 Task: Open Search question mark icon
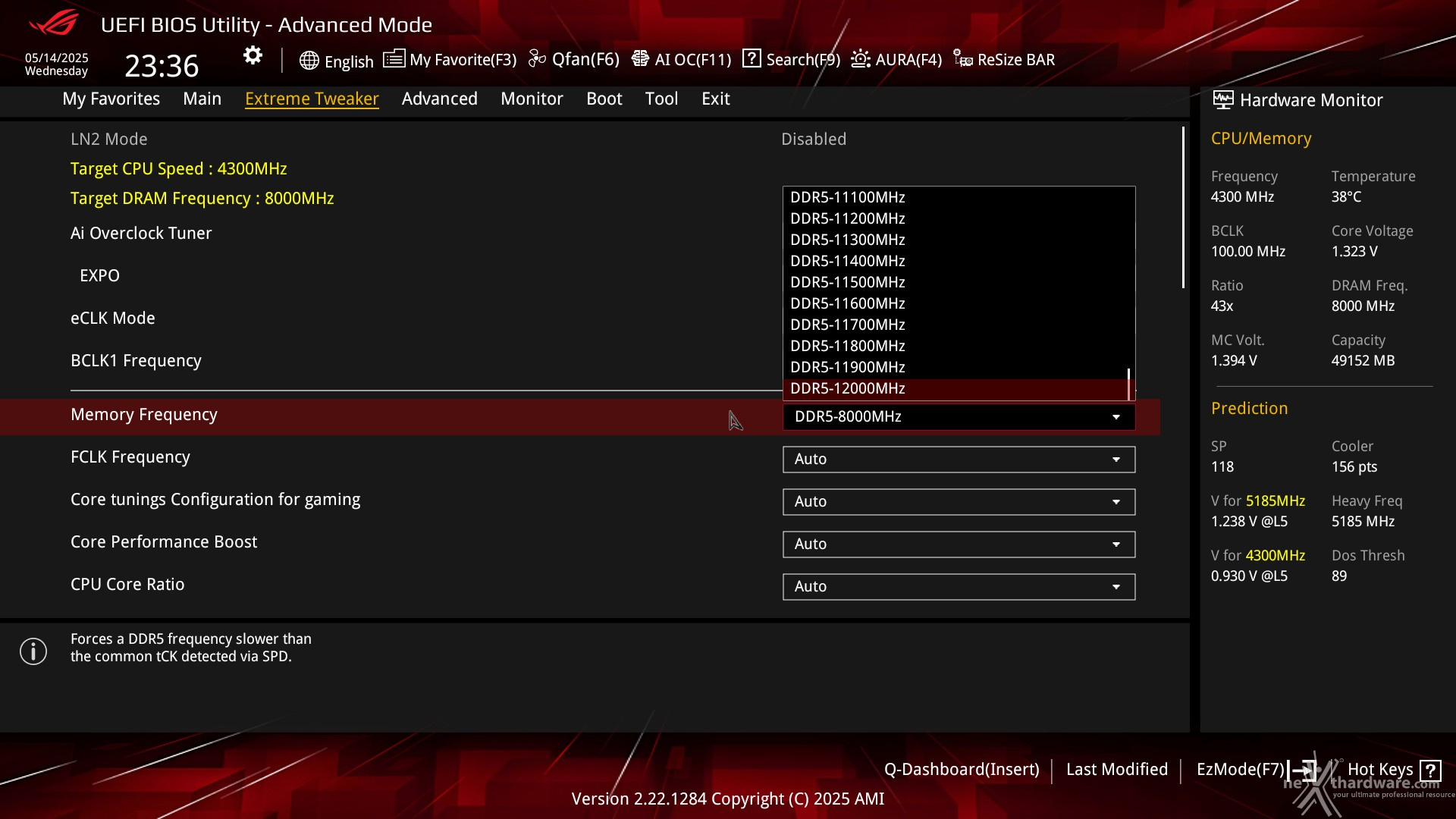click(752, 58)
